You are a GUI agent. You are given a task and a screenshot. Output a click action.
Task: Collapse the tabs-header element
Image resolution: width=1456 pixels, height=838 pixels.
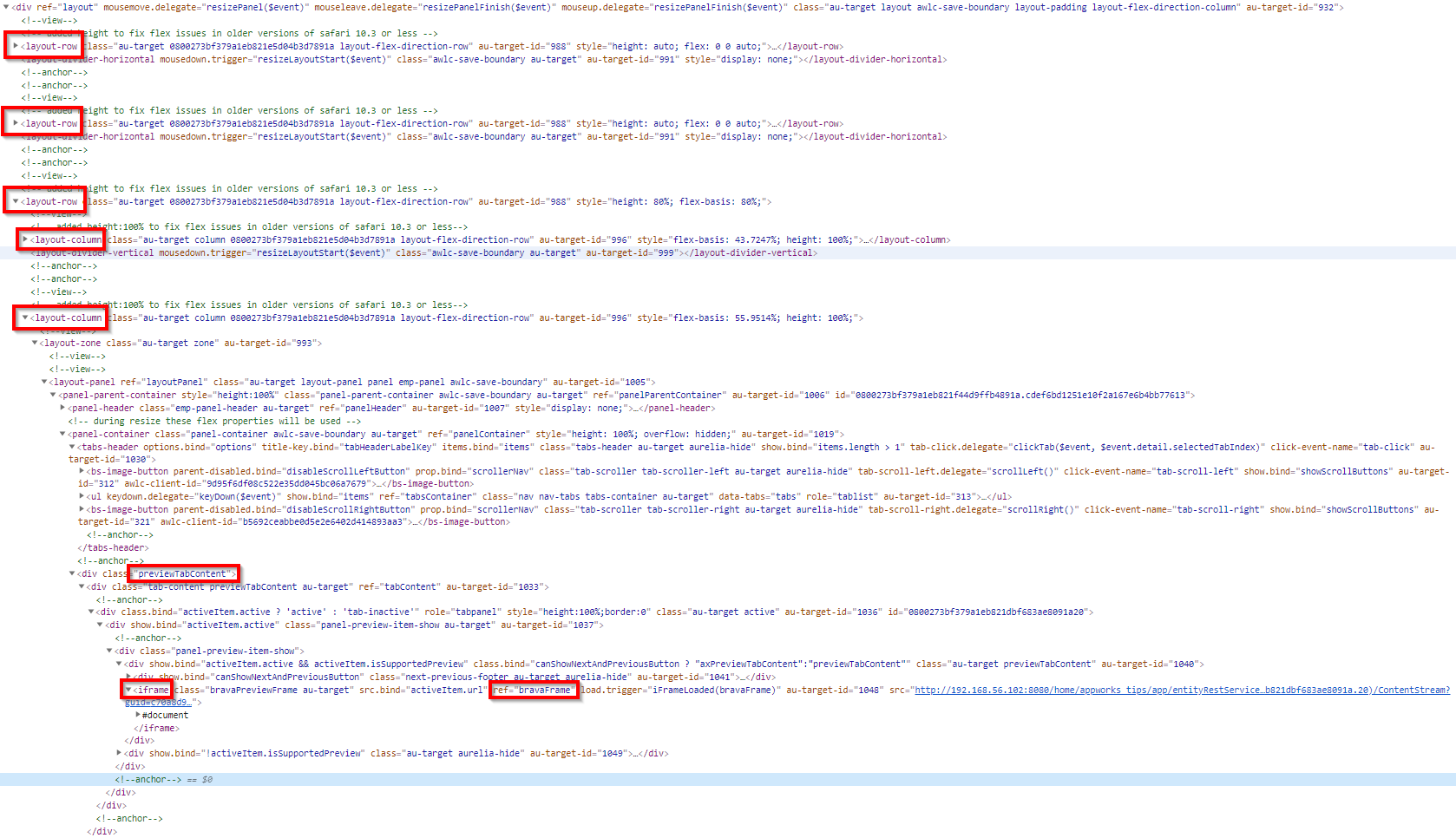(72, 448)
